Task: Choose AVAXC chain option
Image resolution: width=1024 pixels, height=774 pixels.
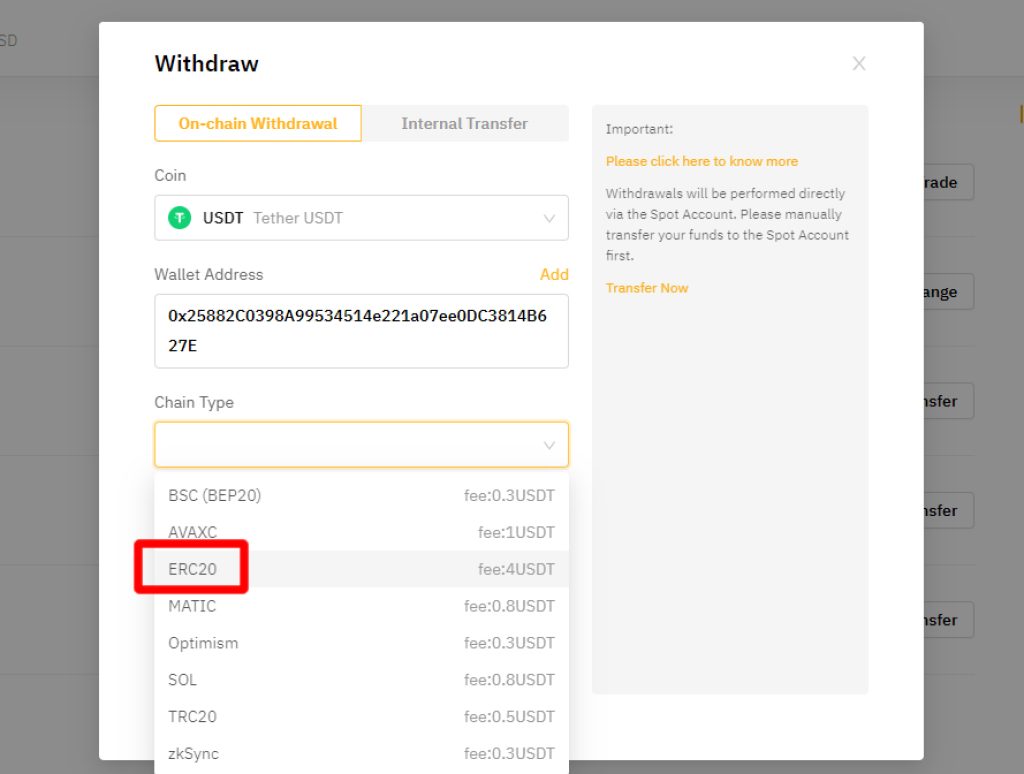Action: point(361,532)
